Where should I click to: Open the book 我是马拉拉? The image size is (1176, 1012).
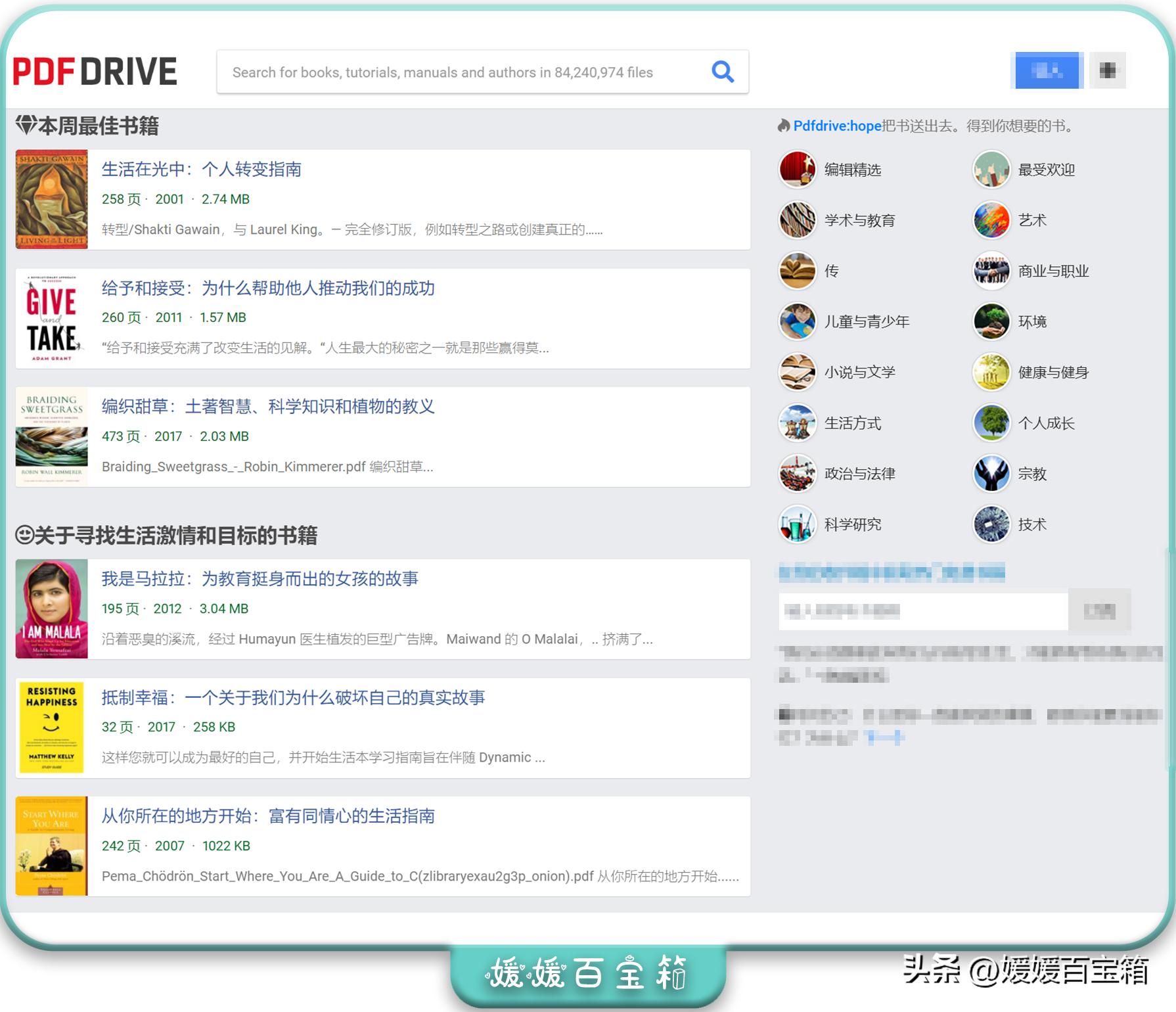(x=261, y=579)
